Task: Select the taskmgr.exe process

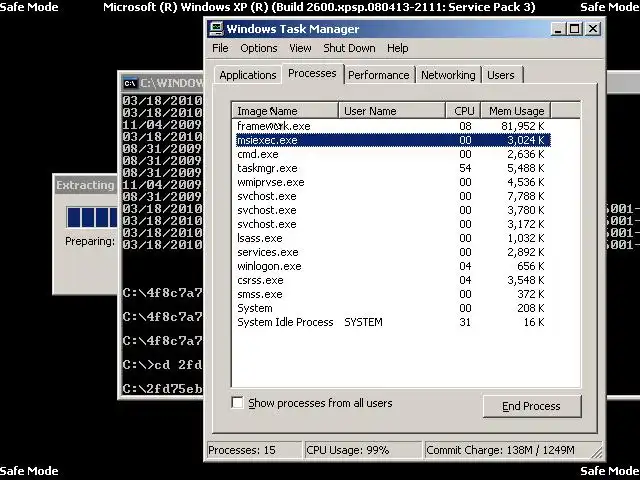Action: point(393,168)
